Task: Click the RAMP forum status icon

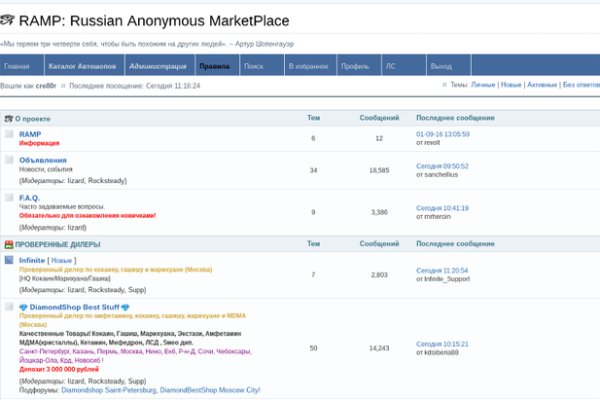Action: (x=9, y=134)
